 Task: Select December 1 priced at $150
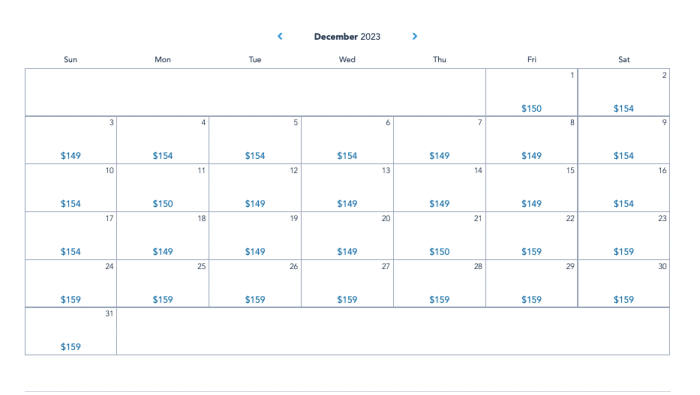click(531, 92)
